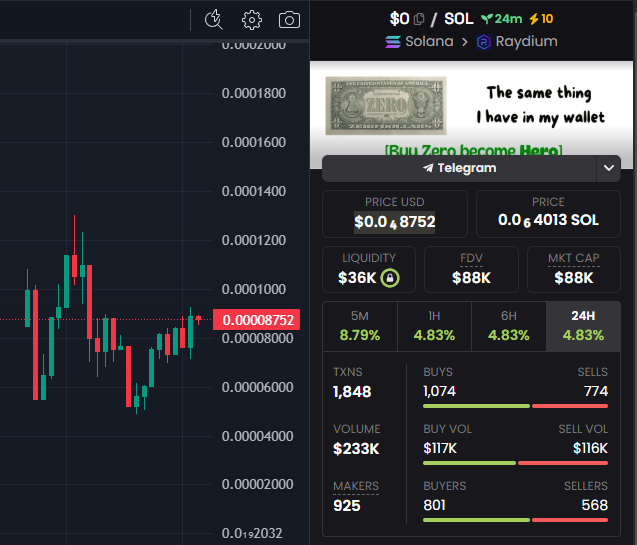Click the BUYERS count 801
Image resolution: width=637 pixels, height=545 pixels.
[x=434, y=506]
